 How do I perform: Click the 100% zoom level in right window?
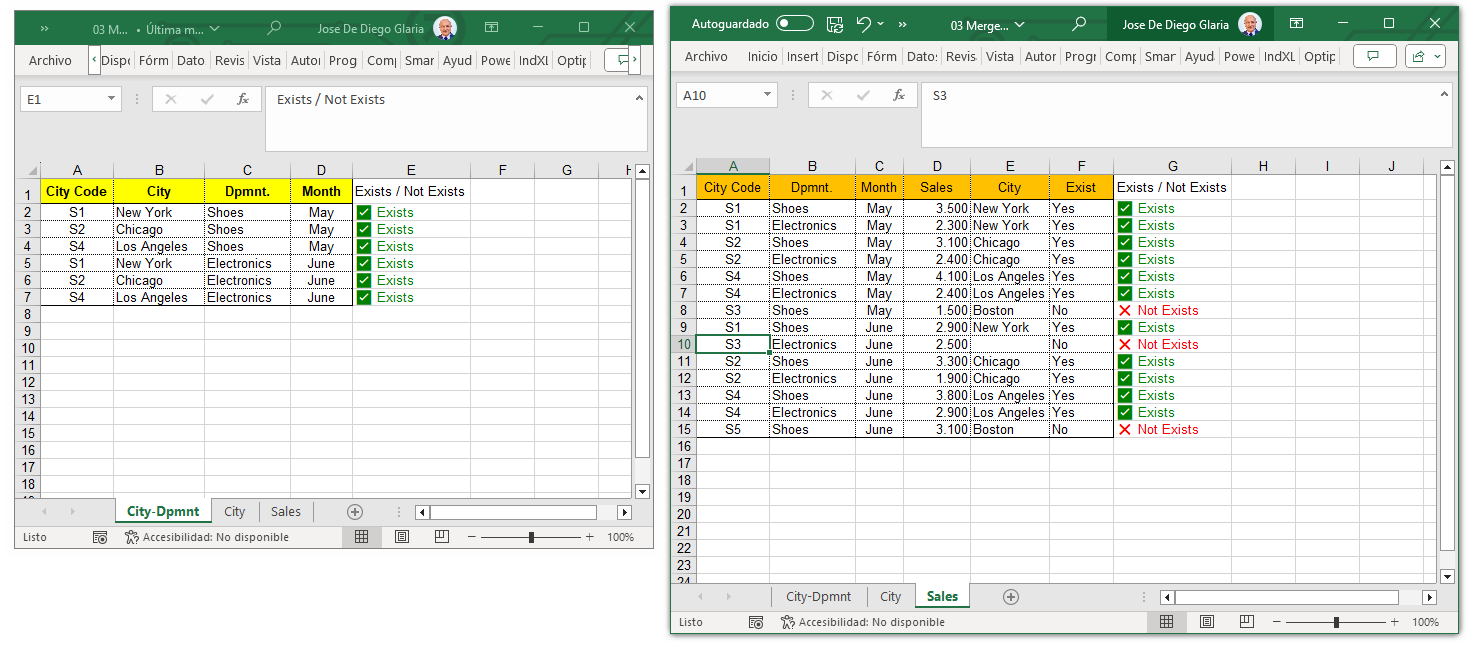coord(1426,622)
